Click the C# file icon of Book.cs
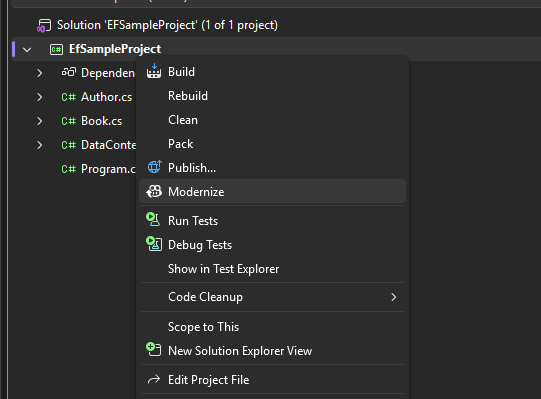The image size is (541, 399). pyautogui.click(x=68, y=121)
